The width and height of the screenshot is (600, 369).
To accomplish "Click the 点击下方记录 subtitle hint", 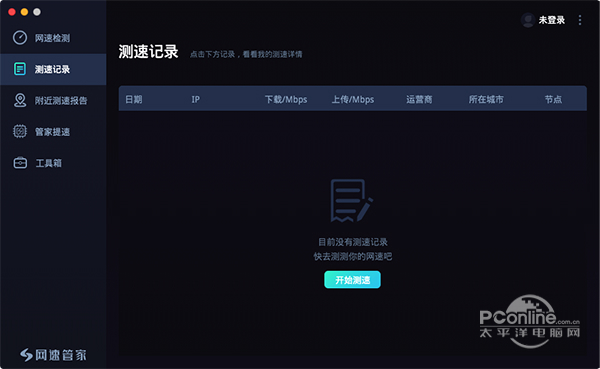I will point(246,54).
